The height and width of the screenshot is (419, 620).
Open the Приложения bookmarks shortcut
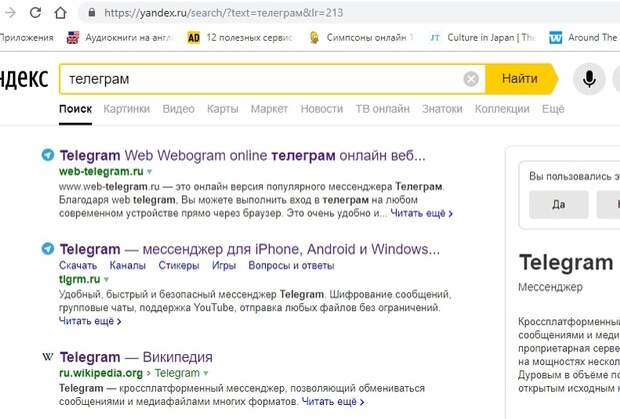pyautogui.click(x=26, y=38)
